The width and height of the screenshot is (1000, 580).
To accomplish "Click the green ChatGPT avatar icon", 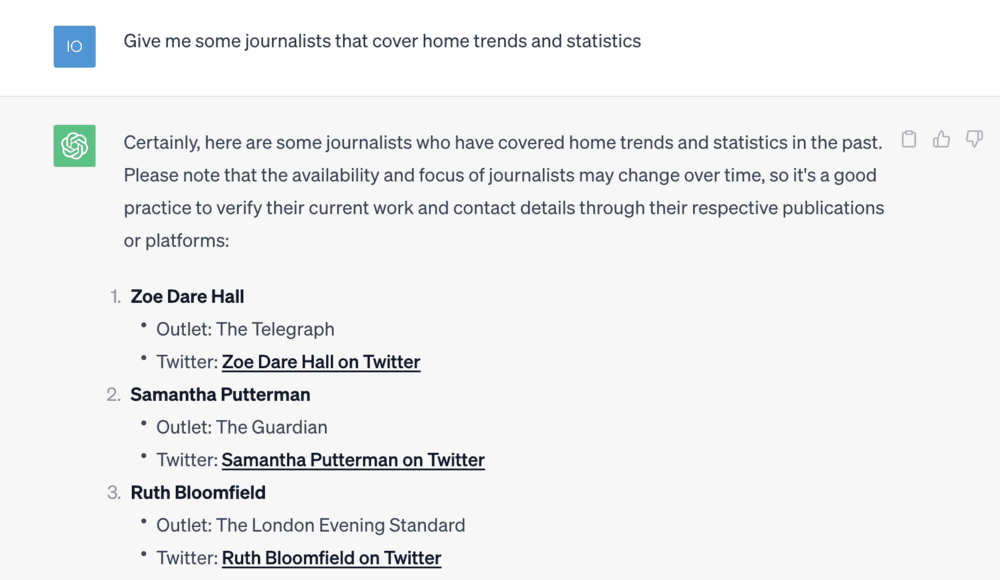I will click(73, 146).
